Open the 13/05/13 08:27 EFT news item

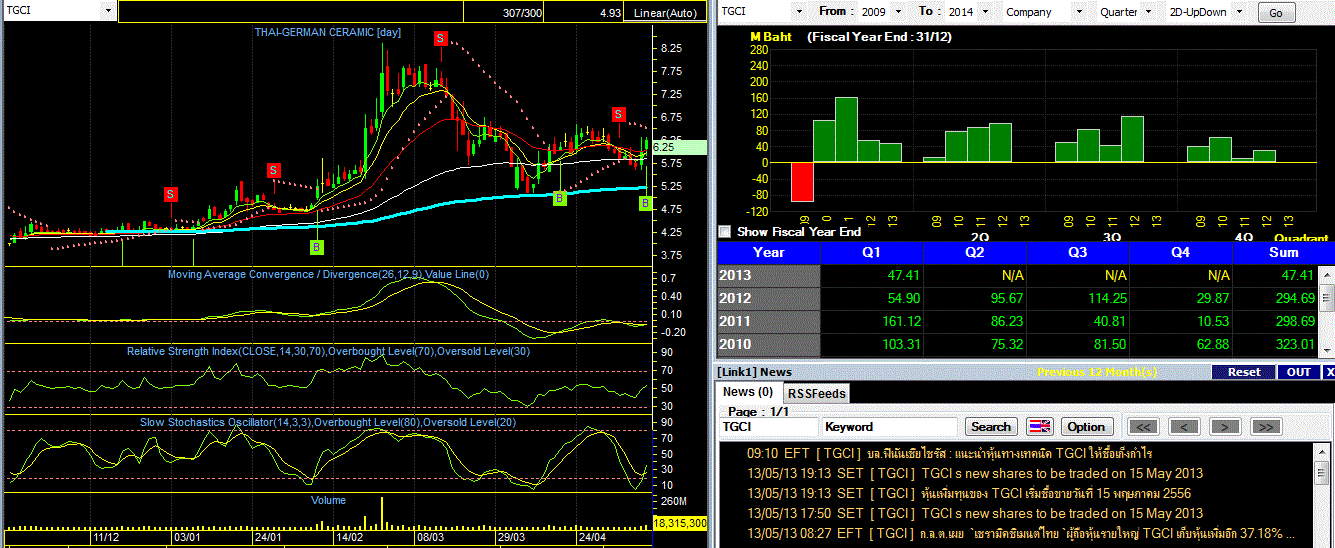pos(1020,533)
